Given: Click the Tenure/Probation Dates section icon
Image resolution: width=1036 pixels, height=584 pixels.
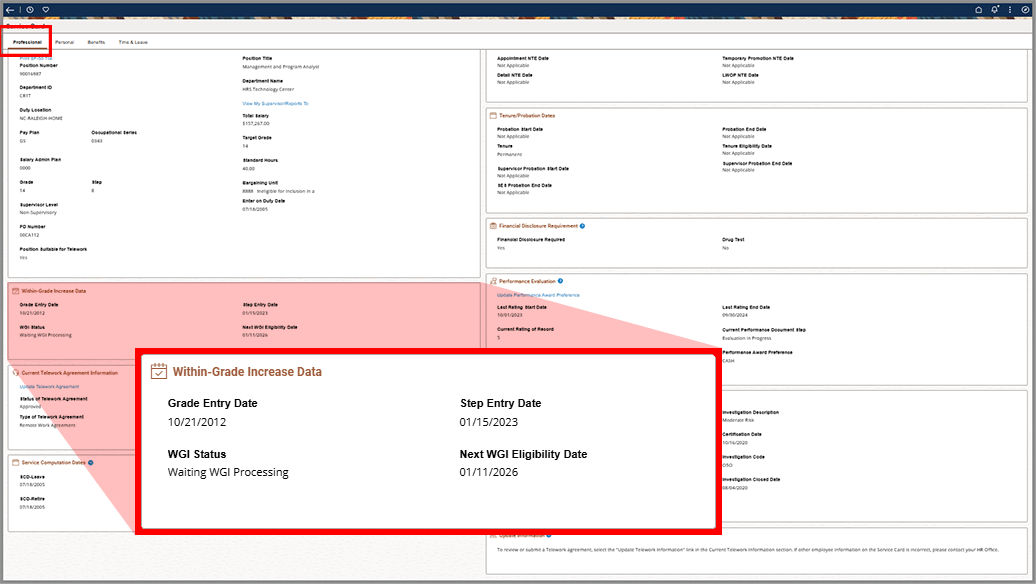Looking at the screenshot, I should coord(495,115).
